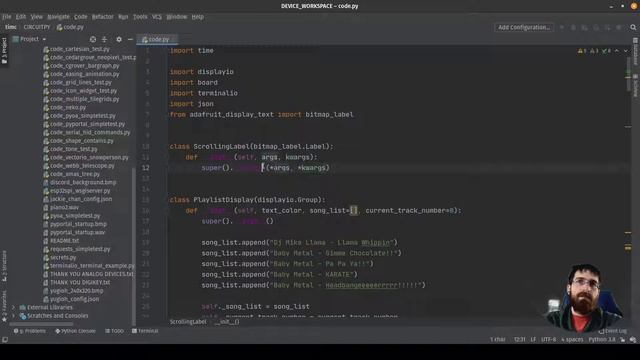Open the Project tool window side tab
640x360 pixels.
click(x=4, y=51)
